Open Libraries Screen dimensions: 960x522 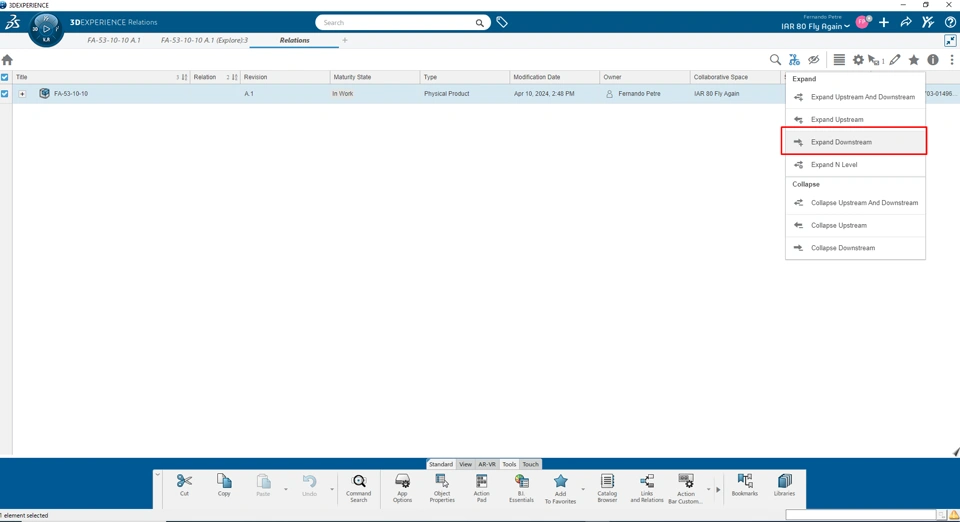point(784,485)
